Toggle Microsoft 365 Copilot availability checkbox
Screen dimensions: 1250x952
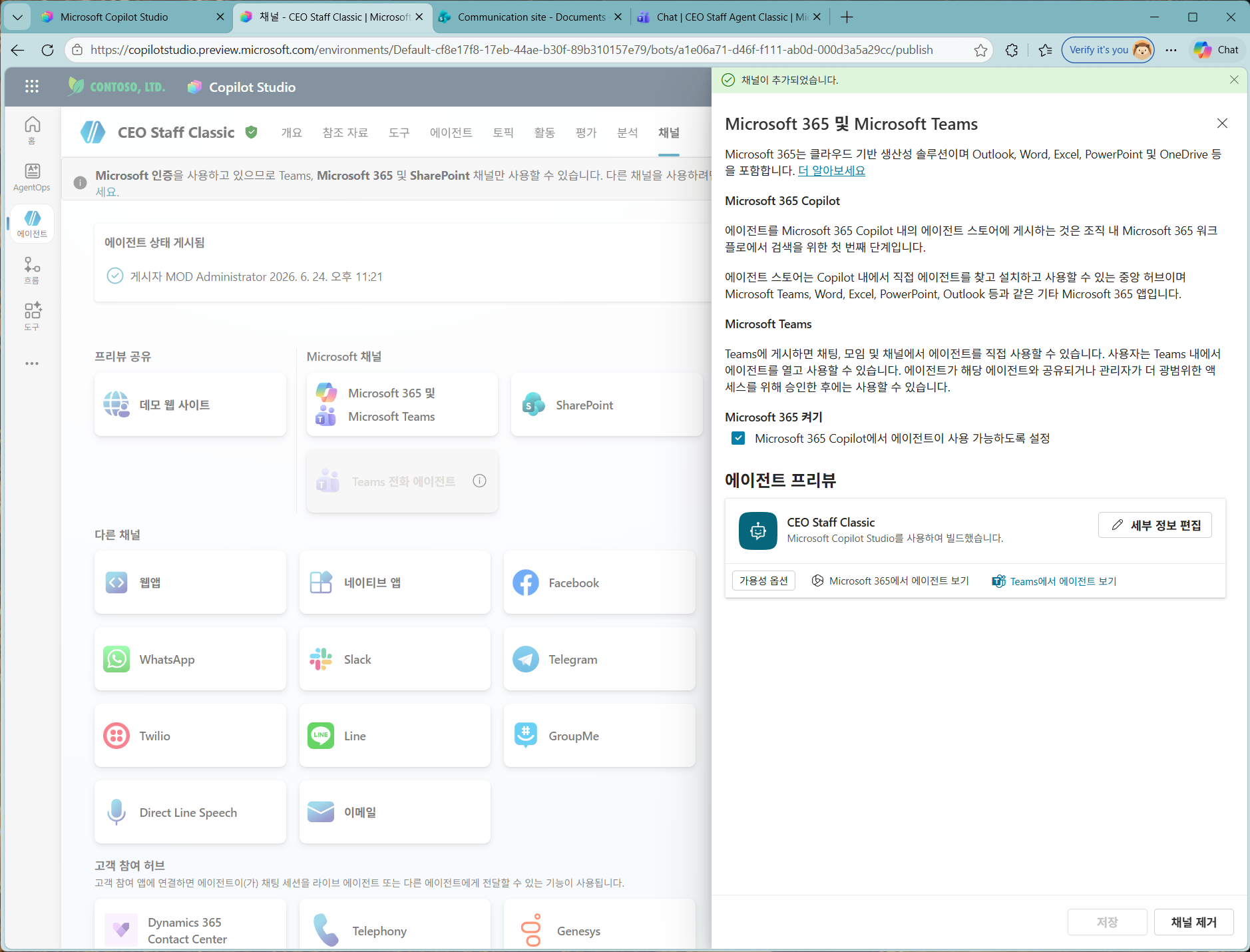[x=738, y=438]
